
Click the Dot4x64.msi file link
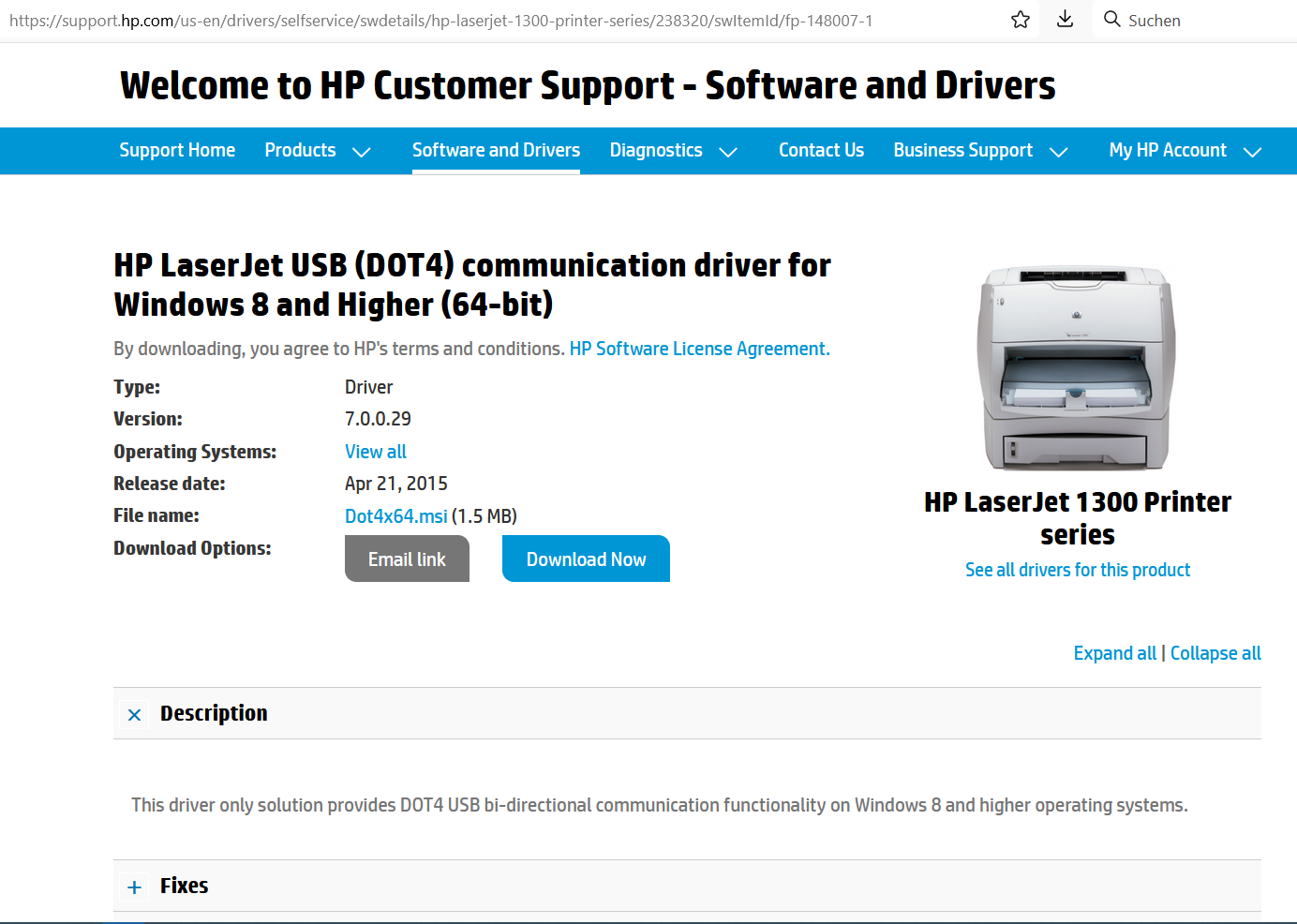[x=396, y=516]
